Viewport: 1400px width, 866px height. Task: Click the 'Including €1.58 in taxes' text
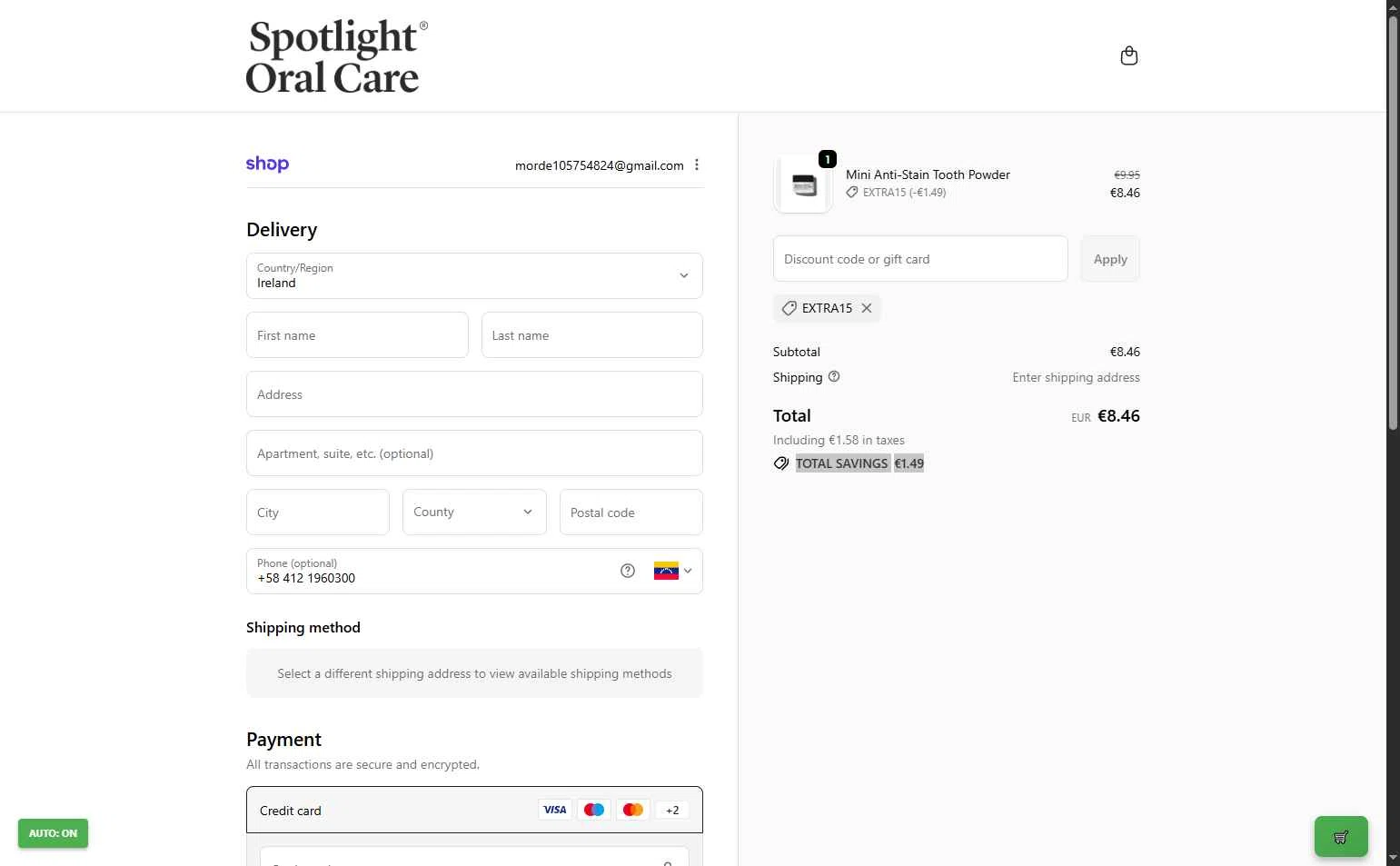point(839,440)
